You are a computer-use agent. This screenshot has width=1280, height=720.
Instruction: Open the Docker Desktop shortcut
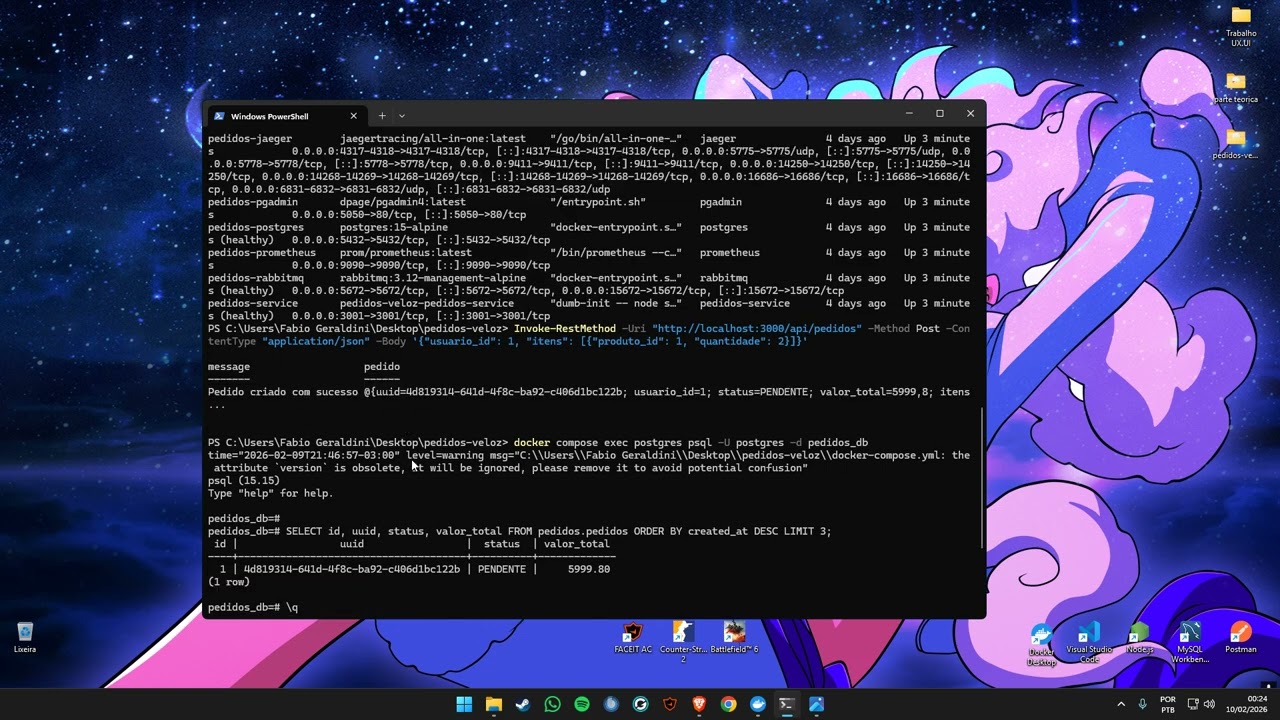(1041, 644)
